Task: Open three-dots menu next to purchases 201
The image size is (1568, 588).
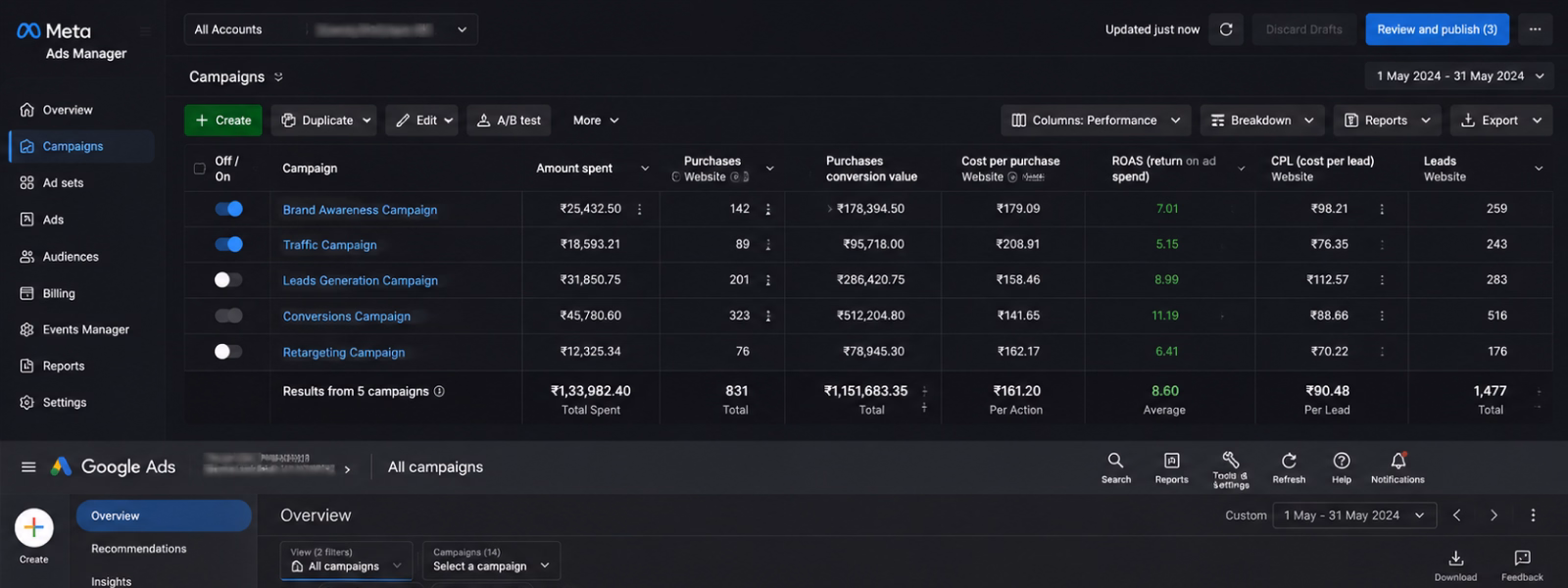Action: [x=768, y=280]
